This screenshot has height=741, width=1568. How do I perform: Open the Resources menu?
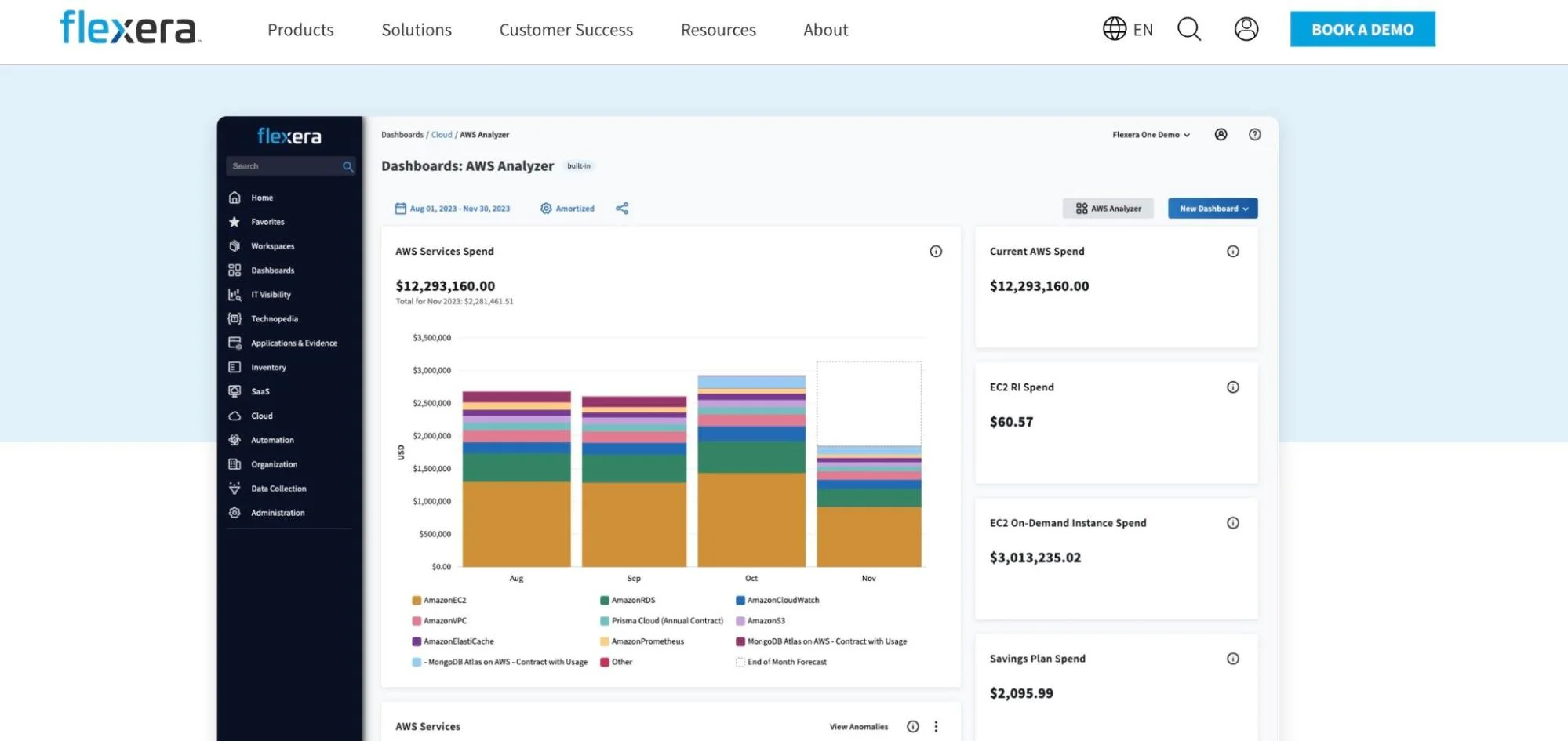click(719, 30)
